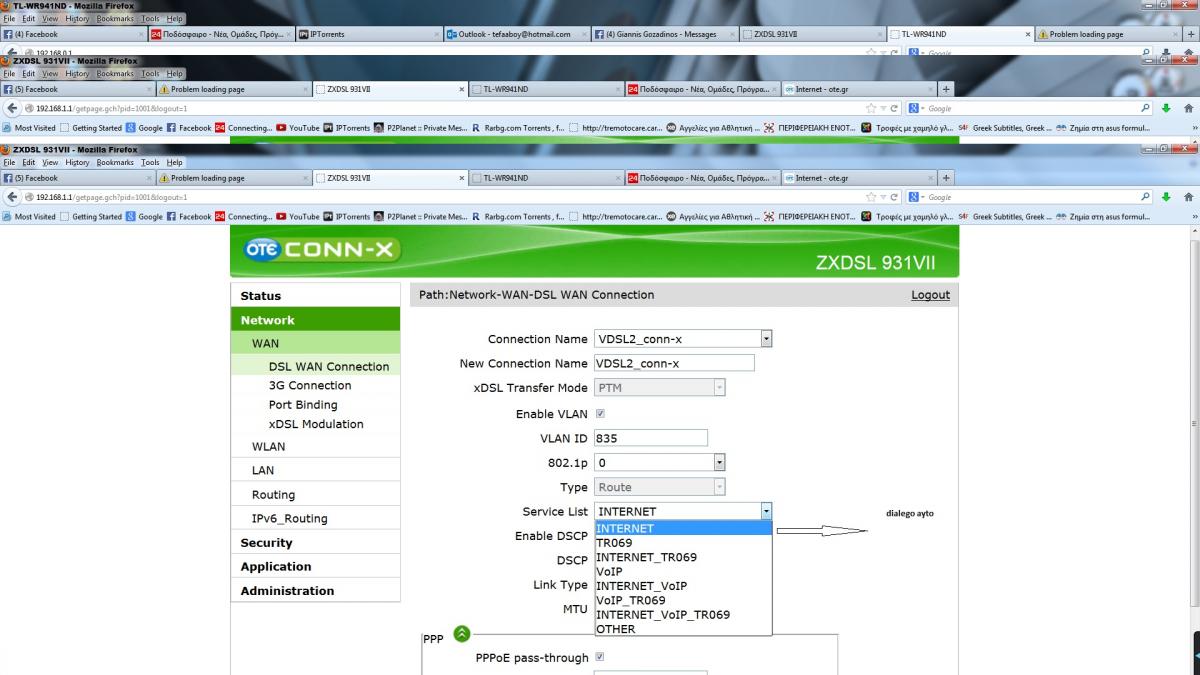Open Port Binding page in sidebar
This screenshot has height=675, width=1200.
click(303, 405)
